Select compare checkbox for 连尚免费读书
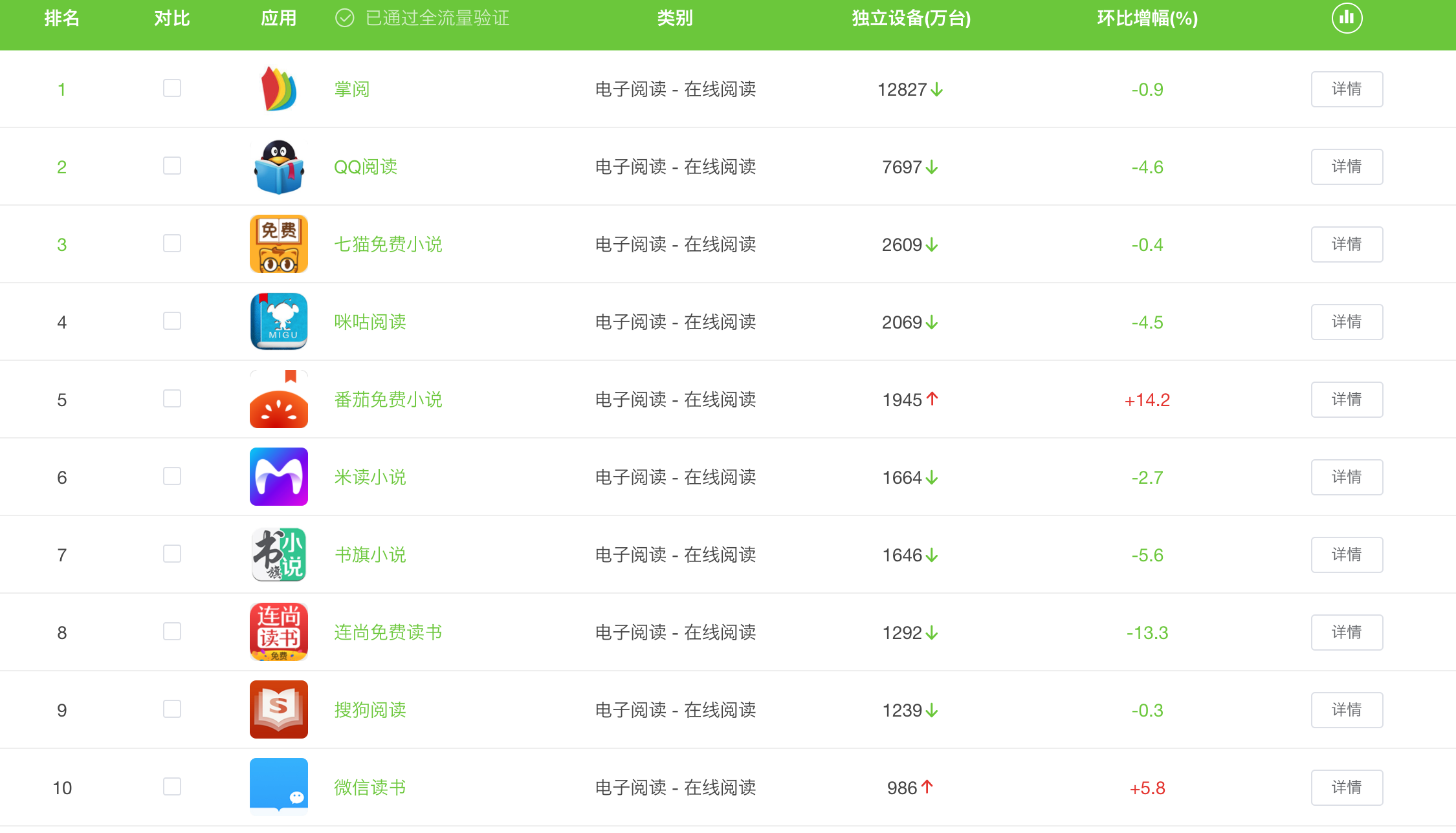Image resolution: width=1456 pixels, height=833 pixels. pos(172,632)
